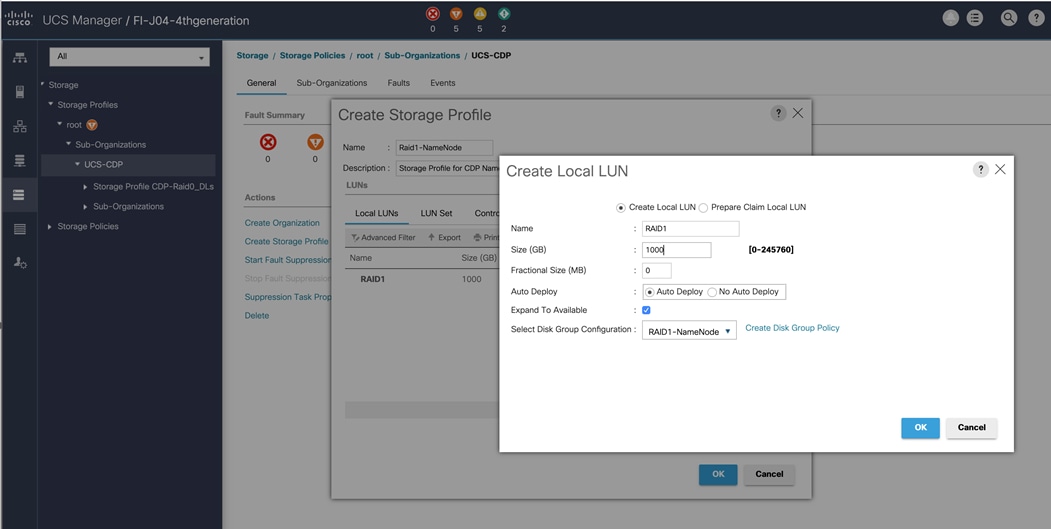Click the storage profile Name field Raid1-NameNode
This screenshot has height=529, width=1051.
point(444,148)
